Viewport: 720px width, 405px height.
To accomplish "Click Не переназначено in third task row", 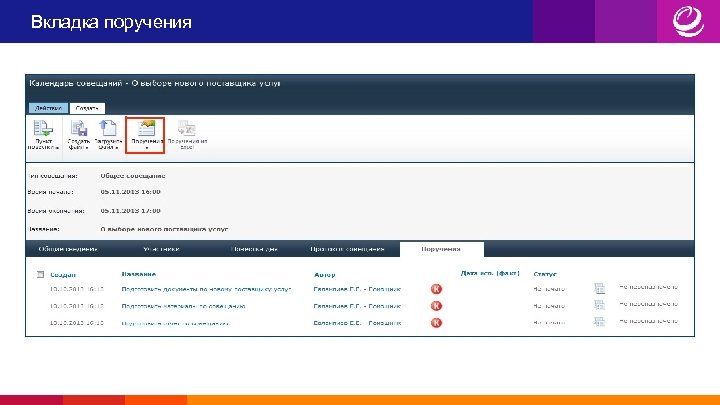I will pos(648,321).
